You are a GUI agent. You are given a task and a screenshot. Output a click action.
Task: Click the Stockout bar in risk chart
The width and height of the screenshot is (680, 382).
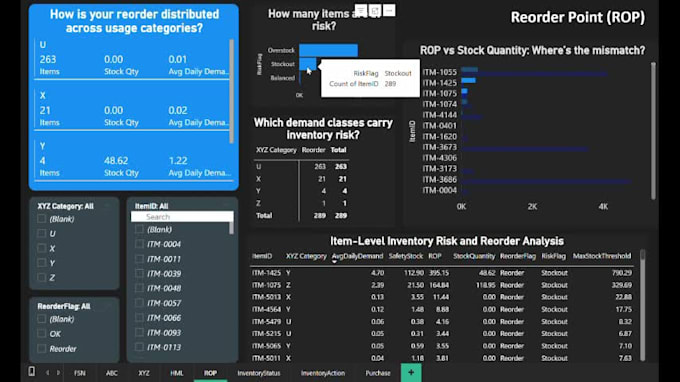click(307, 64)
